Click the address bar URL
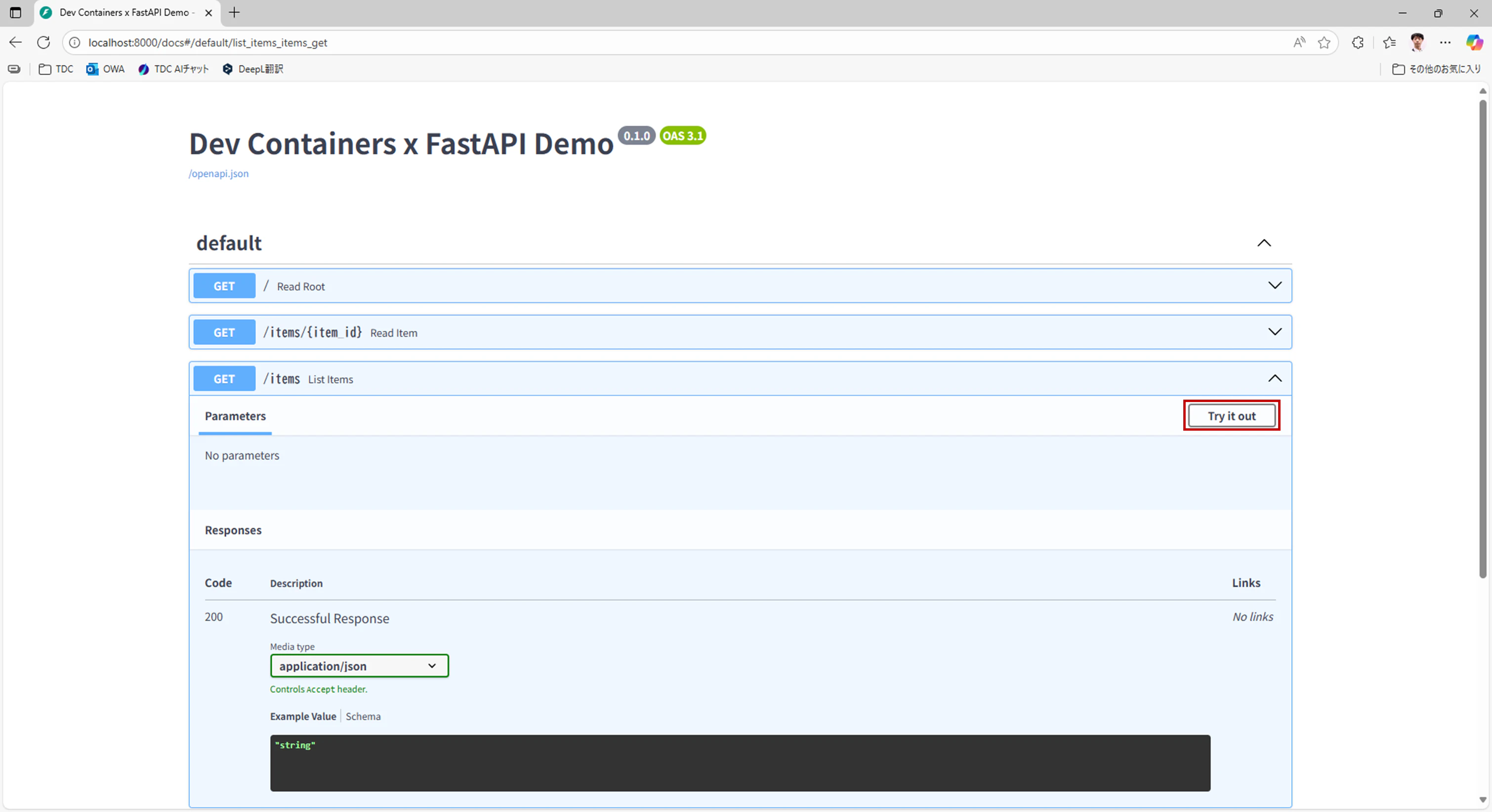1492x812 pixels. 208,42
